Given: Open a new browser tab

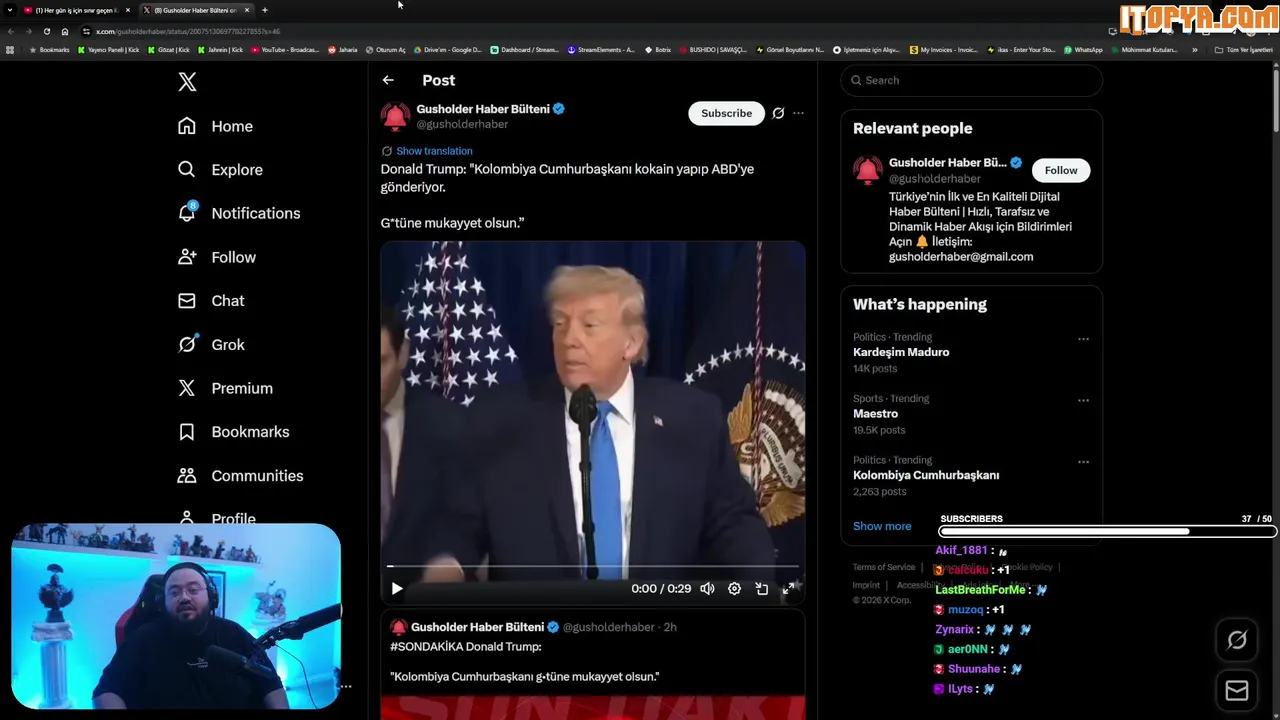Looking at the screenshot, I should coord(265,10).
